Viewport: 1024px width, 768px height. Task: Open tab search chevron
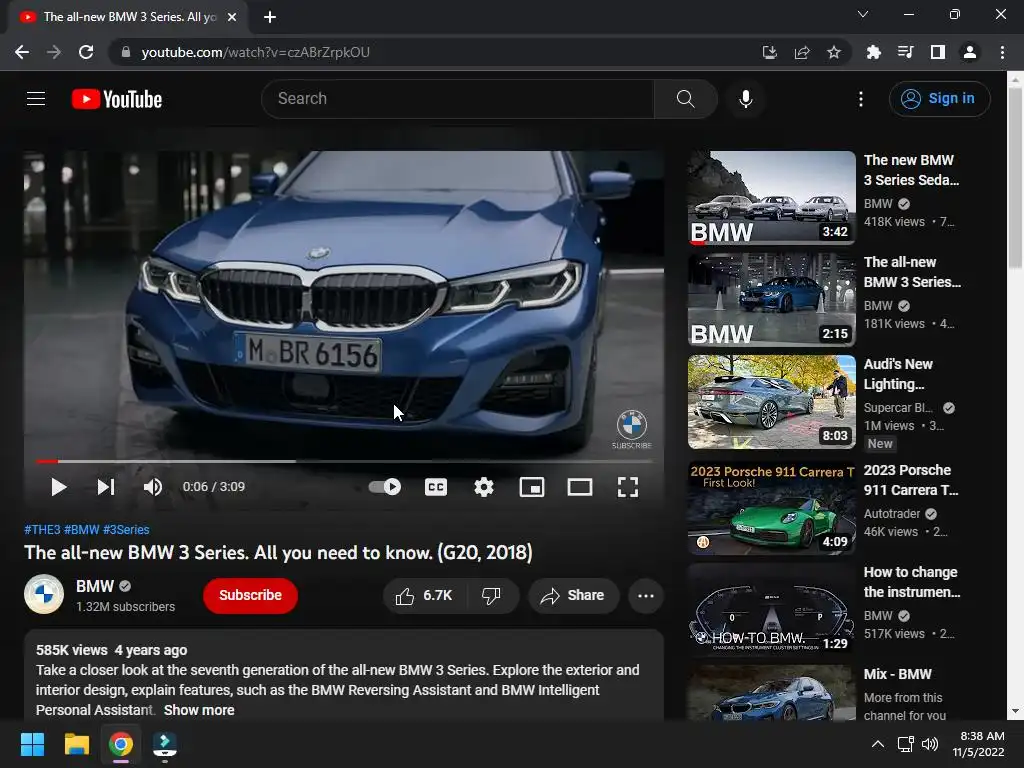click(x=863, y=14)
